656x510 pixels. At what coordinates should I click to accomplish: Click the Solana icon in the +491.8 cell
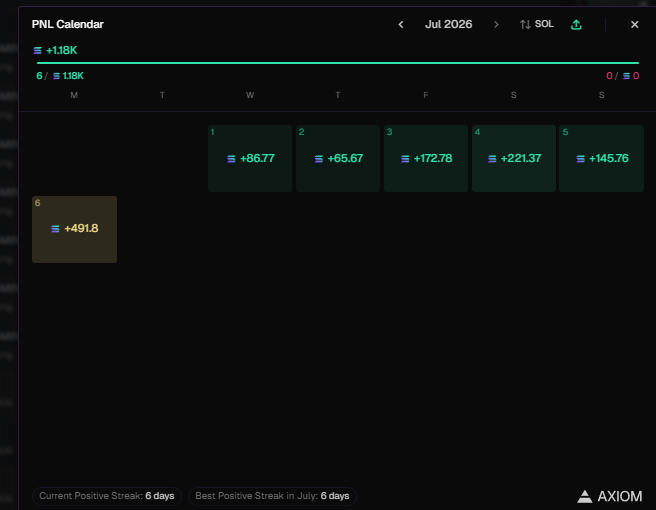pos(55,229)
